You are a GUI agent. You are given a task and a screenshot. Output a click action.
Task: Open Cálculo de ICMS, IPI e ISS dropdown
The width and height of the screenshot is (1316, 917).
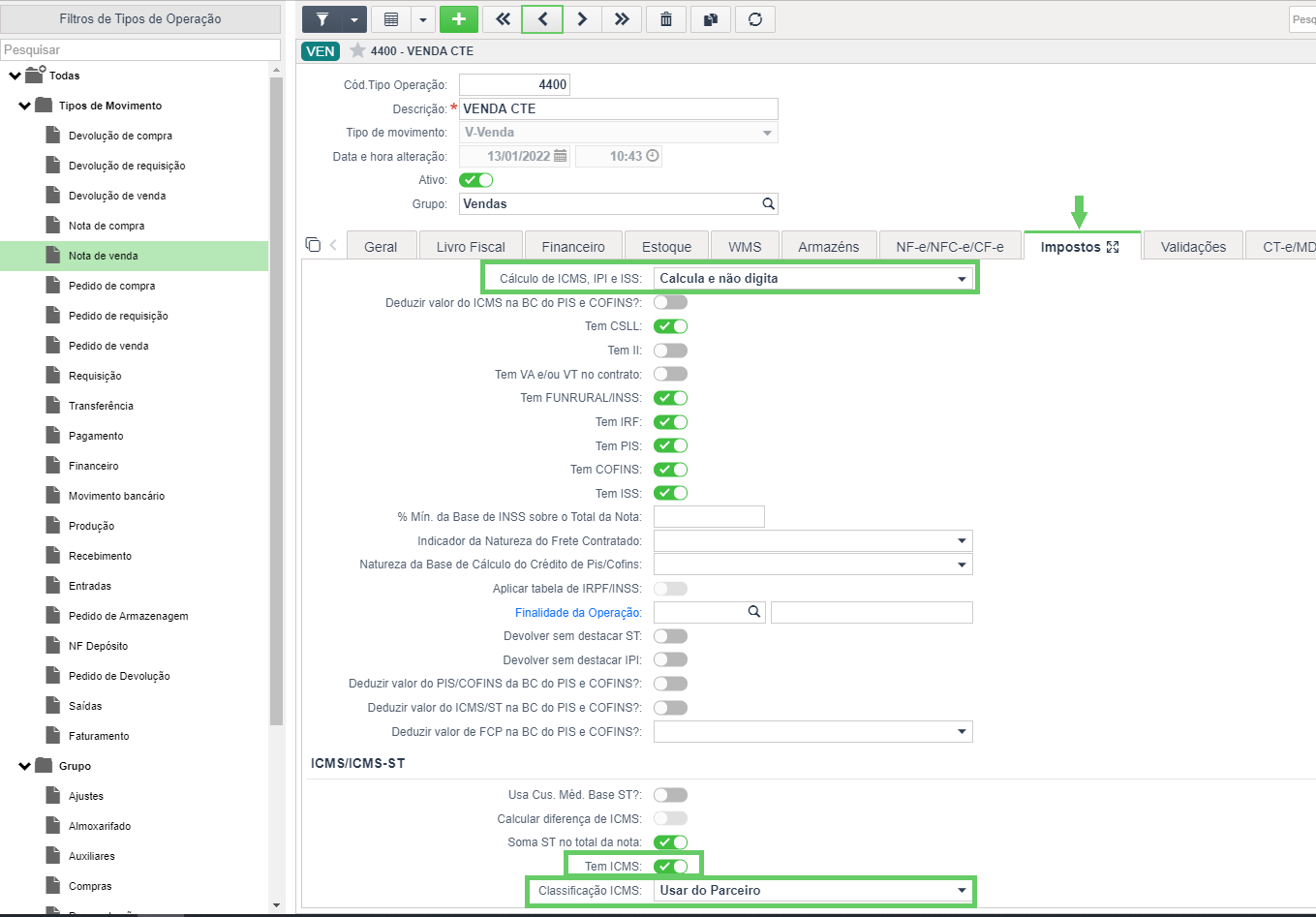tap(813, 278)
